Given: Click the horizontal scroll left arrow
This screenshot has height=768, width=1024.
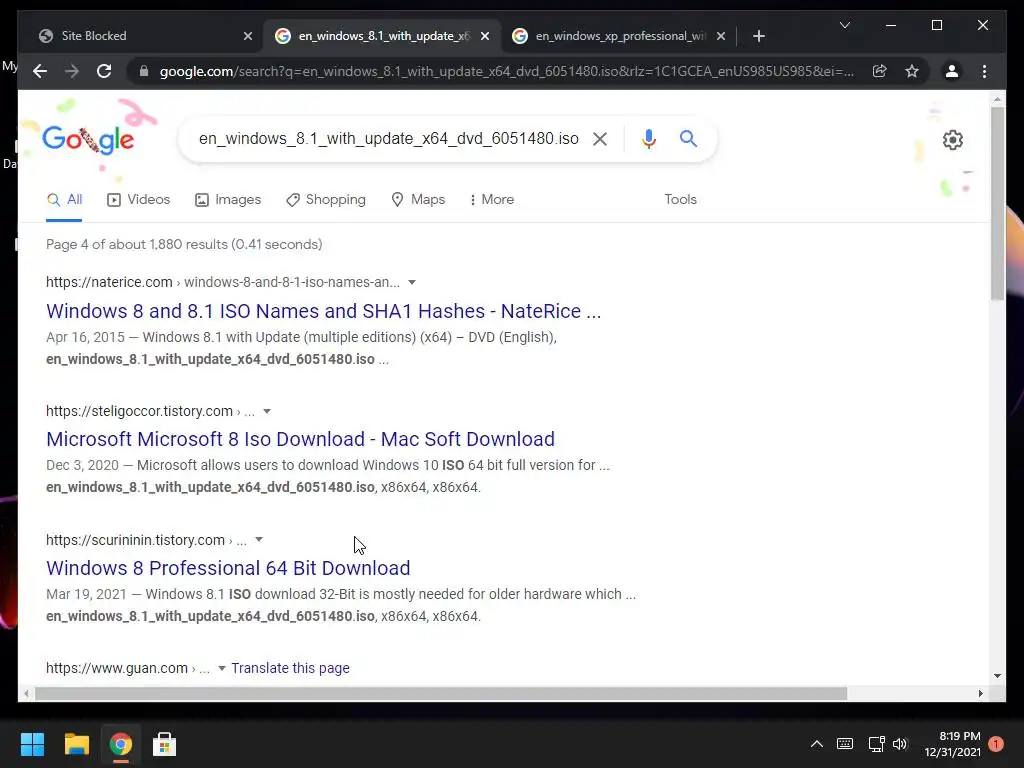Looking at the screenshot, I should [x=25, y=694].
